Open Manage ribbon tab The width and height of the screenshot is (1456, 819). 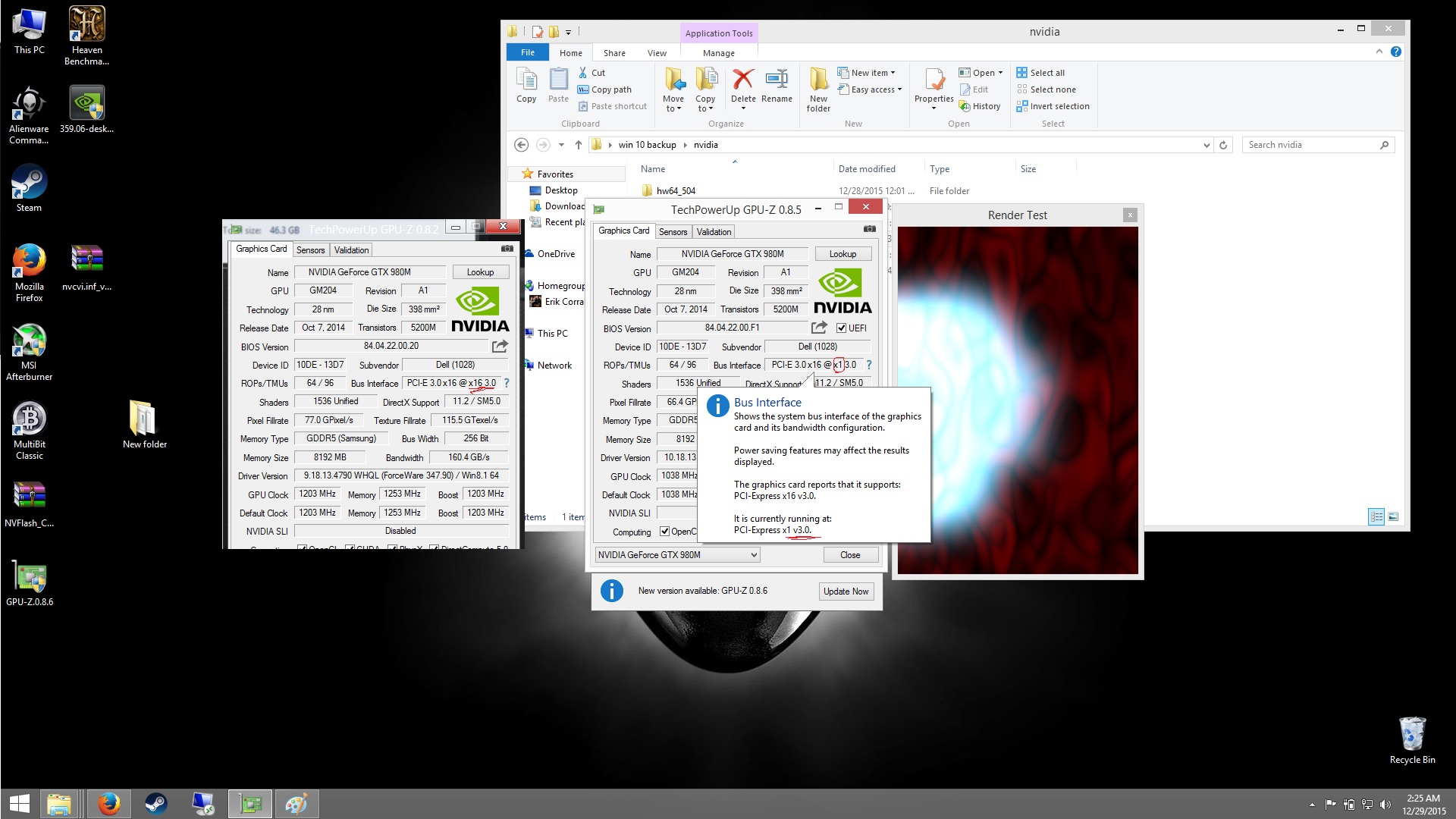click(718, 53)
